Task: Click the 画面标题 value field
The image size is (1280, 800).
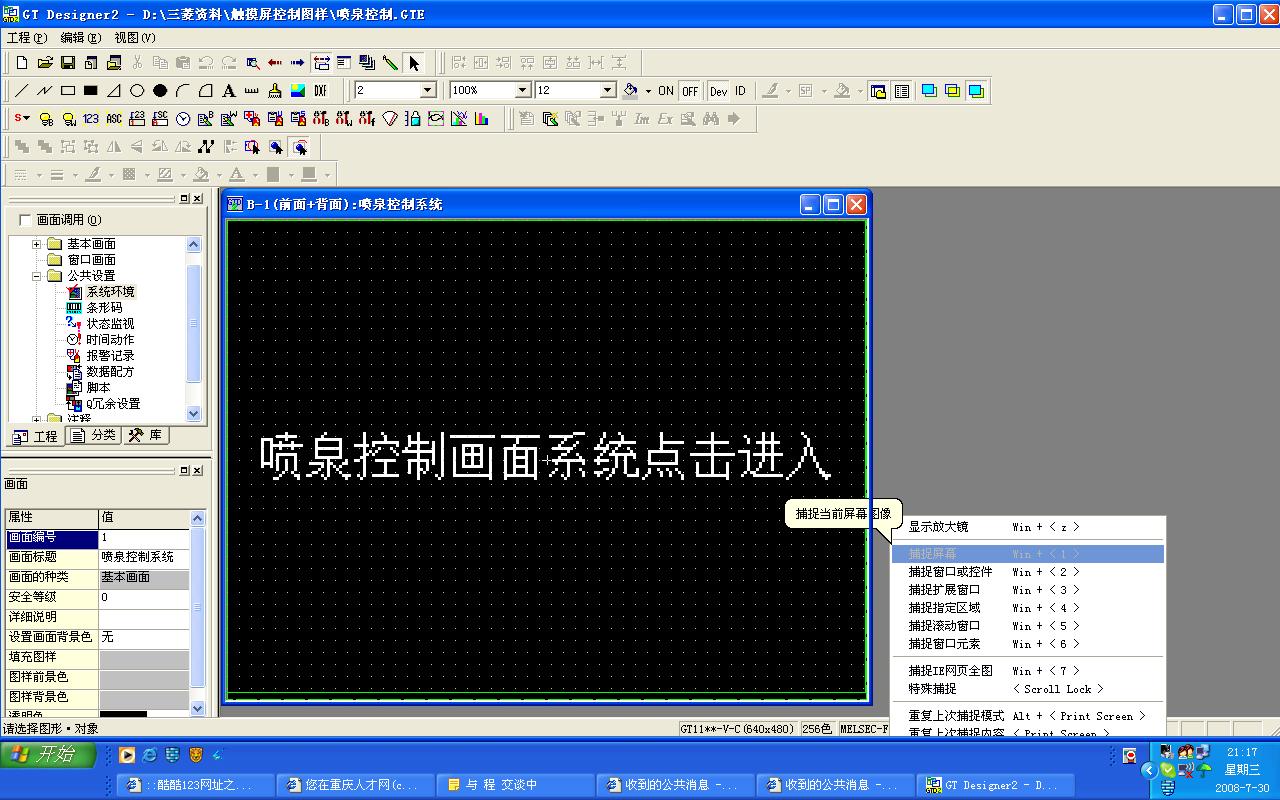Action: point(143,557)
